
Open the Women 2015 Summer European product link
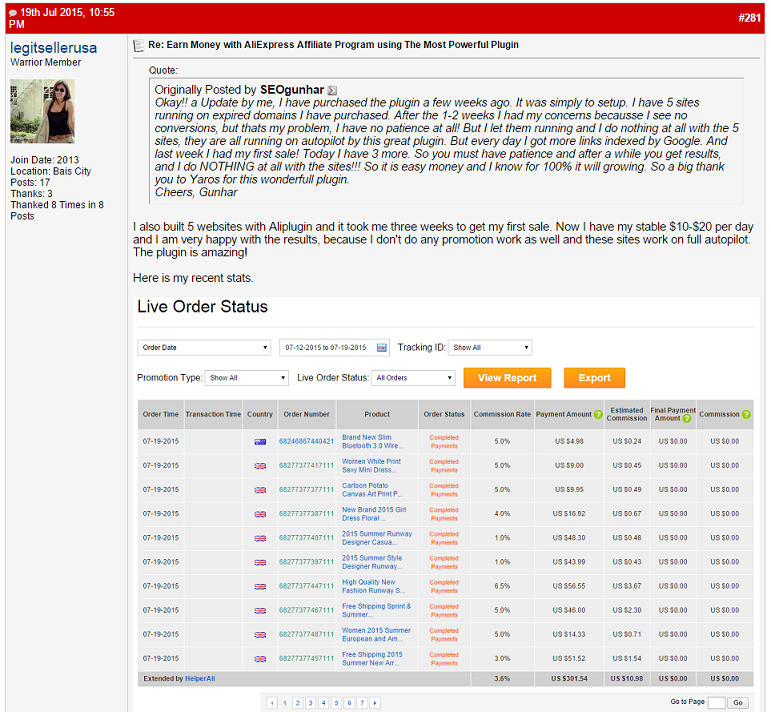point(376,634)
